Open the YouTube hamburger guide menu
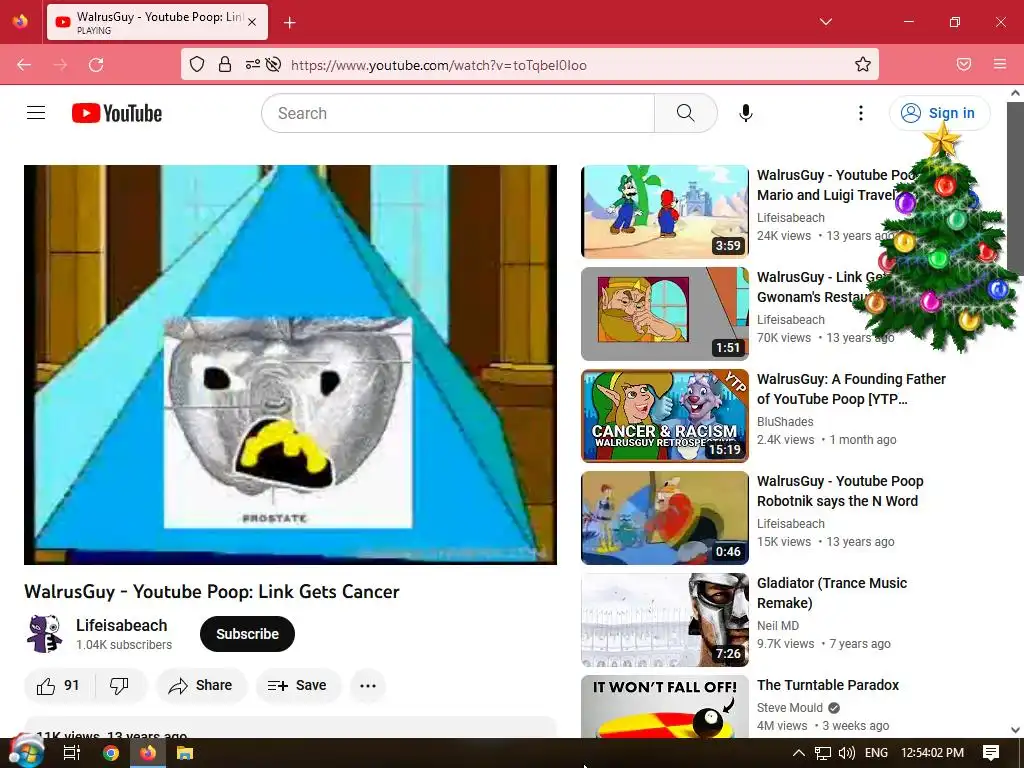The image size is (1024, 768). coord(36,113)
